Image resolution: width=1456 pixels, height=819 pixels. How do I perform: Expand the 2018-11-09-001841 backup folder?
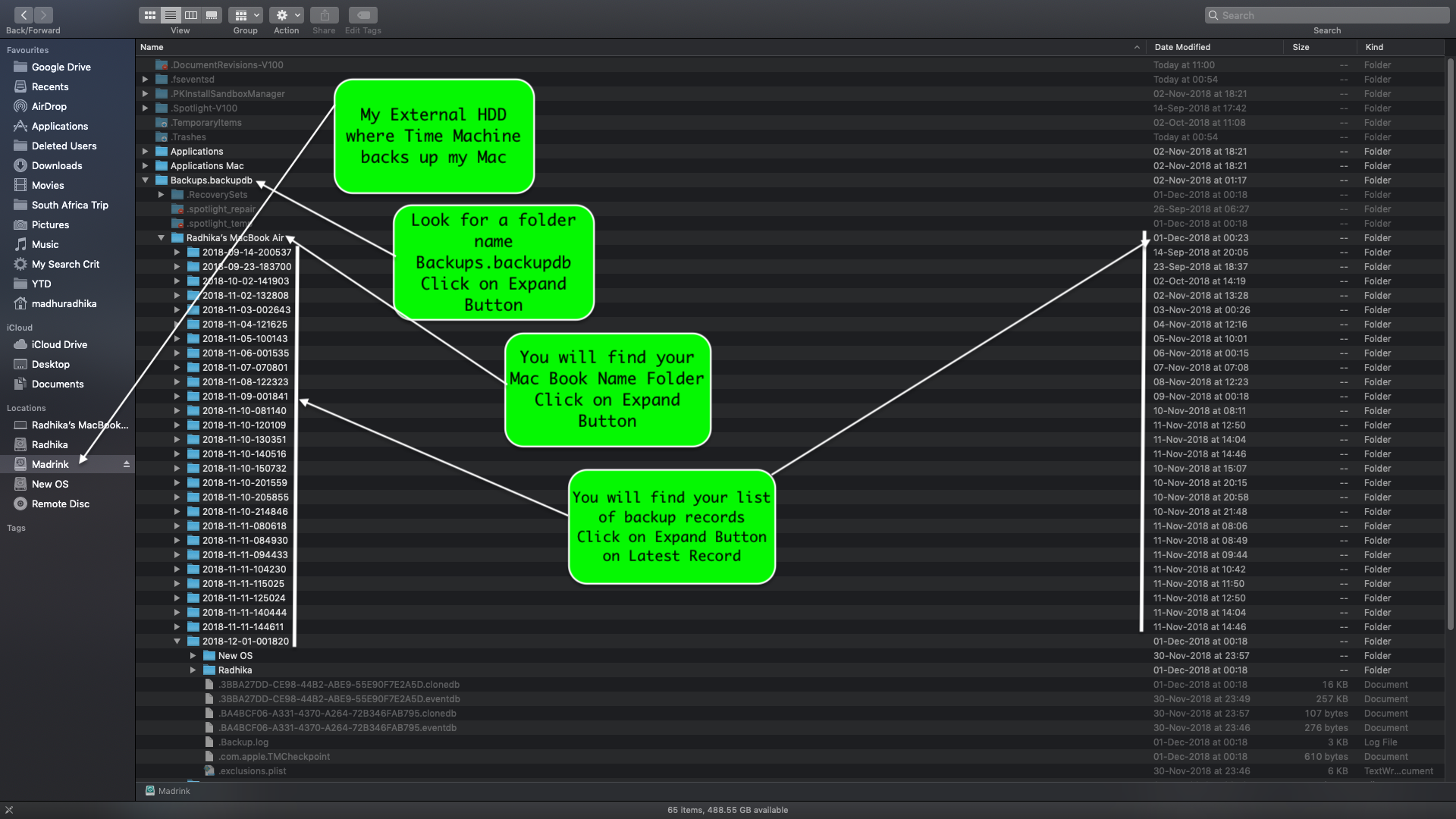[177, 397]
